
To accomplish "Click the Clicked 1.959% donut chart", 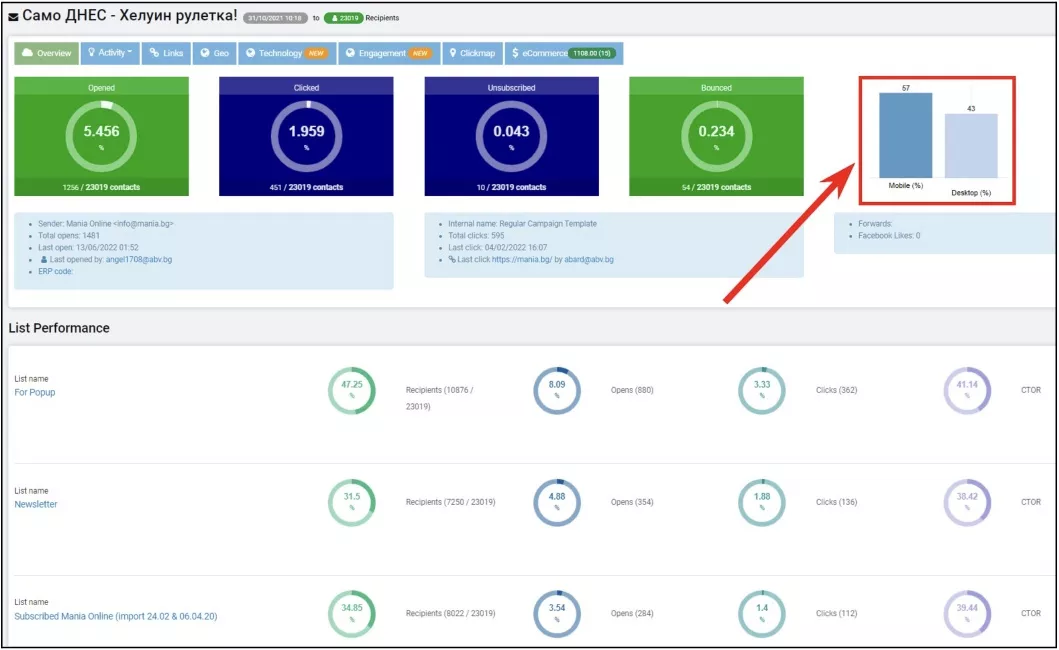I will pyautogui.click(x=307, y=136).
